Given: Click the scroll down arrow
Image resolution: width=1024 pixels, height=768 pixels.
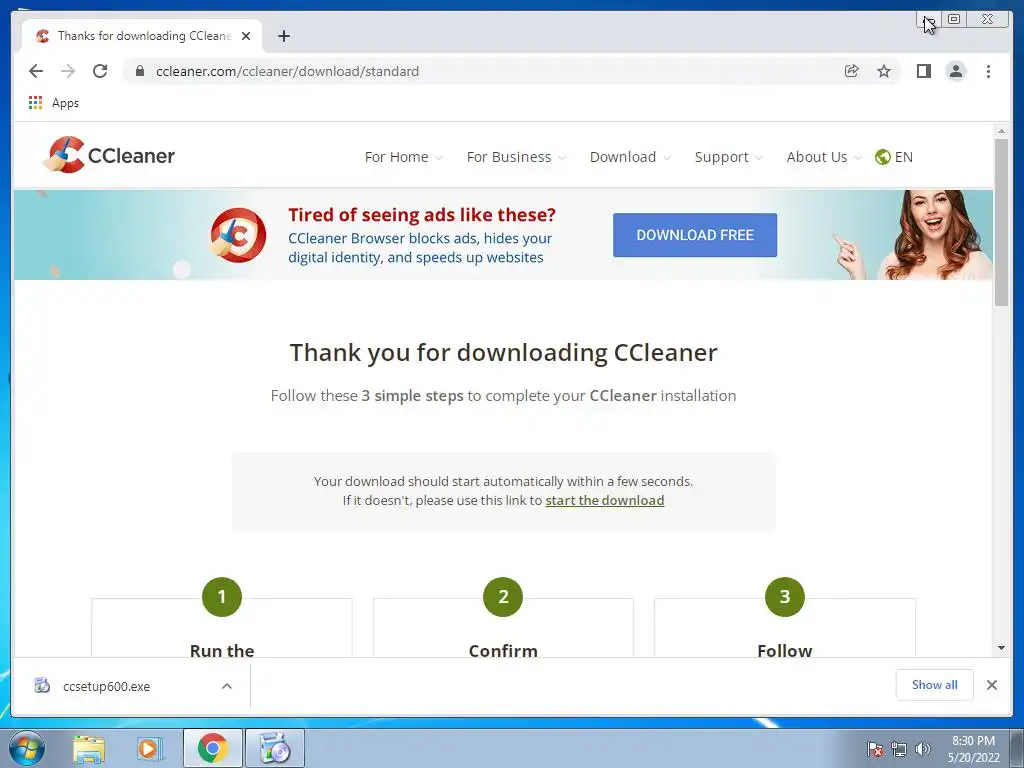Looking at the screenshot, I should click(x=1001, y=648).
